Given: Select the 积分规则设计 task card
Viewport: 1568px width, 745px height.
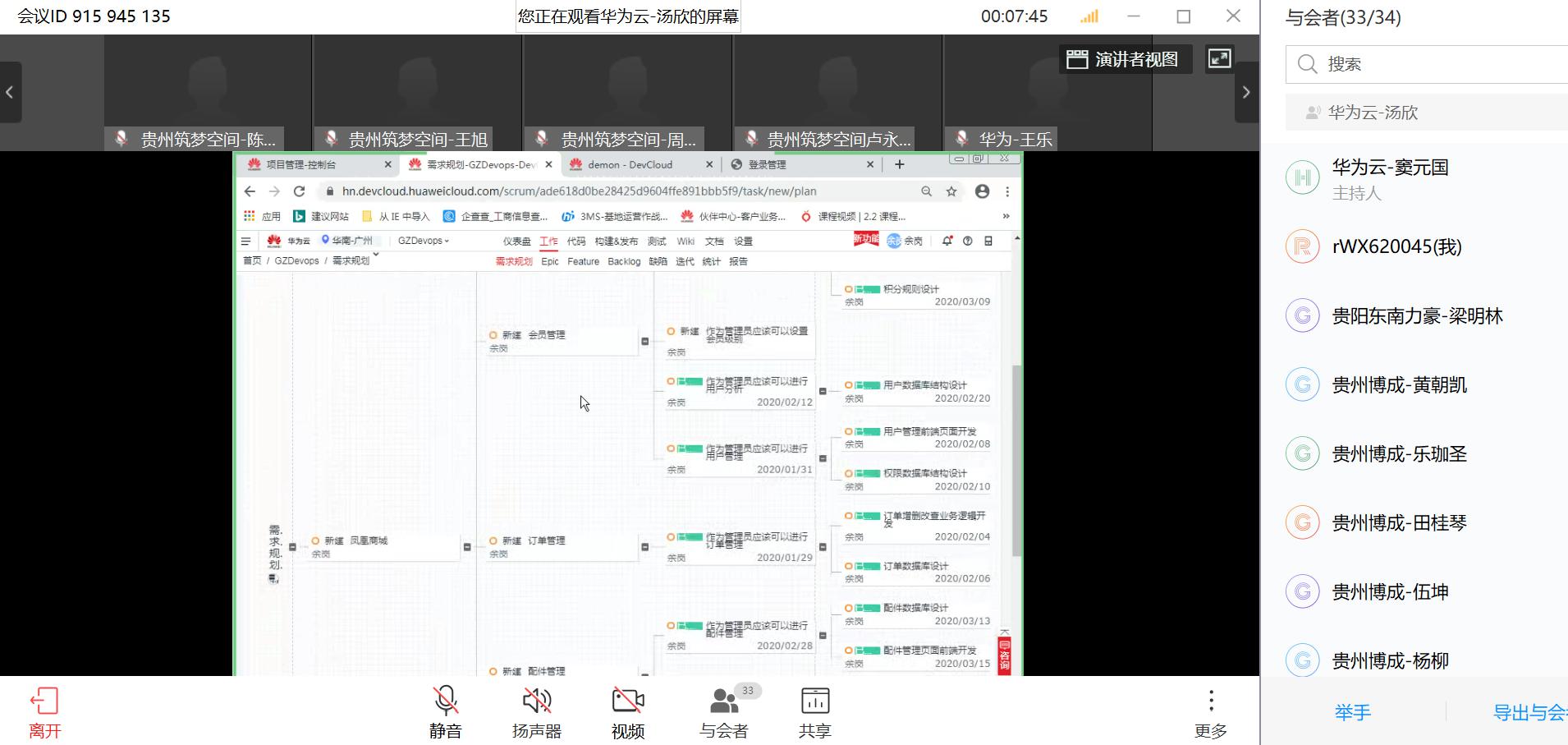Looking at the screenshot, I should tap(917, 296).
